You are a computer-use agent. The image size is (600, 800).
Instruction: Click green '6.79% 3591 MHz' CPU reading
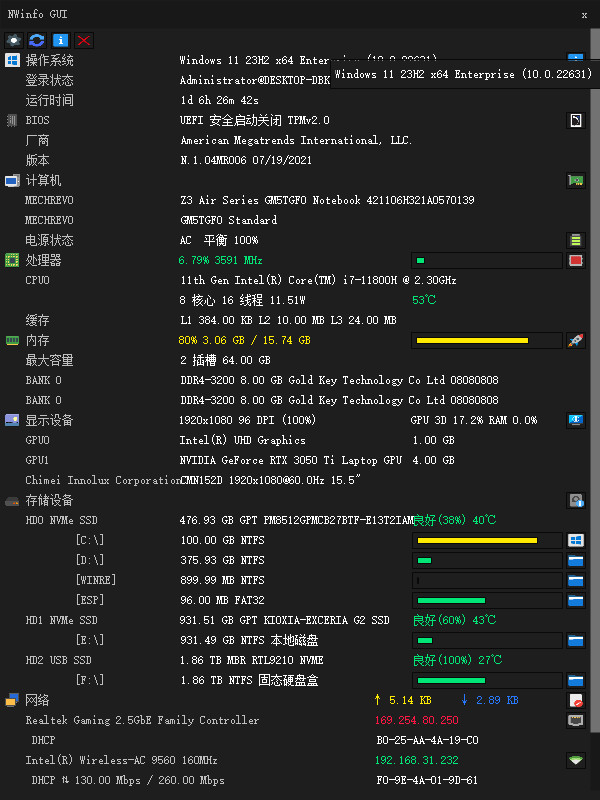(x=220, y=260)
